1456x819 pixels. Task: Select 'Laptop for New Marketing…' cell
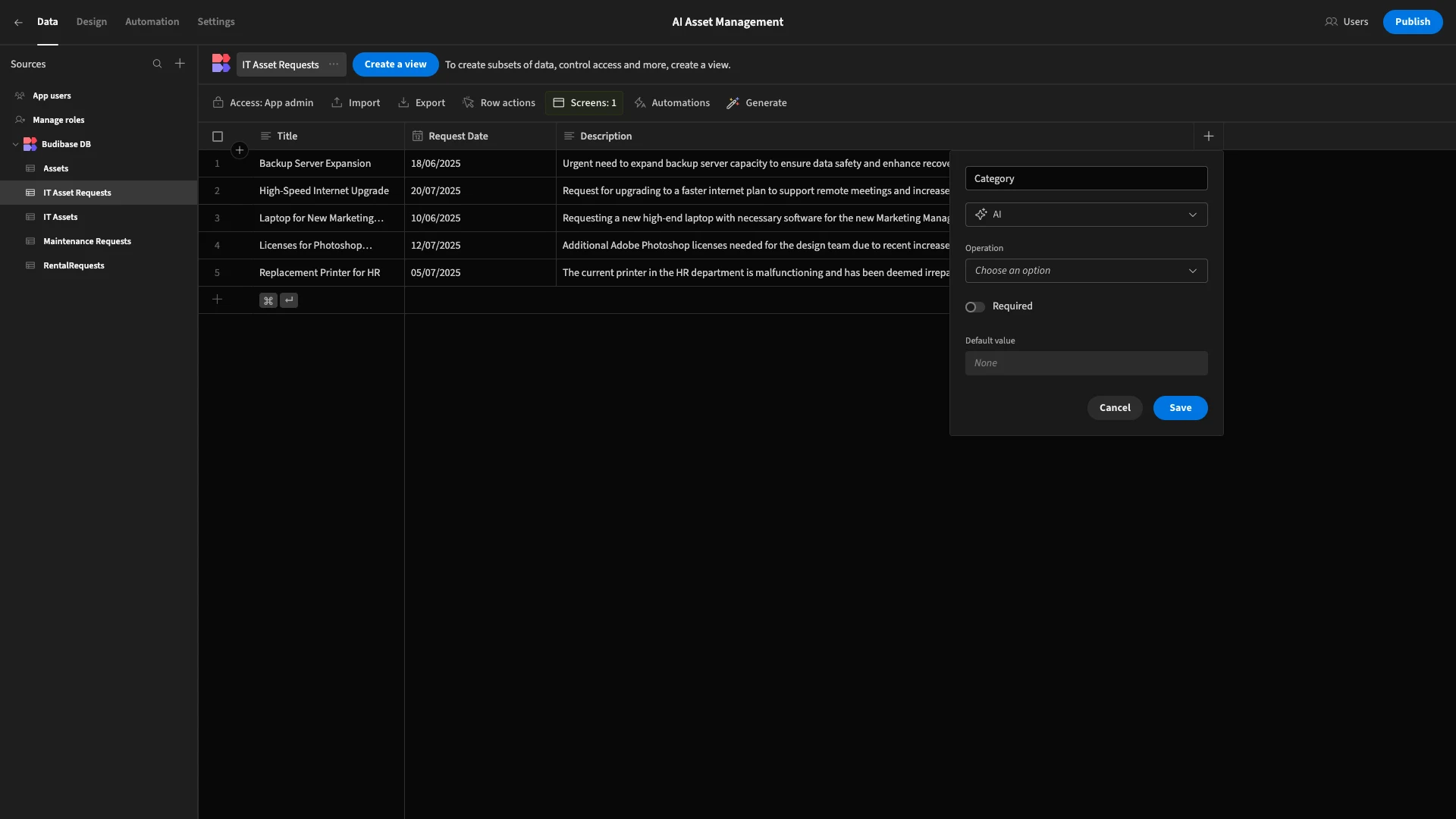pos(328,218)
